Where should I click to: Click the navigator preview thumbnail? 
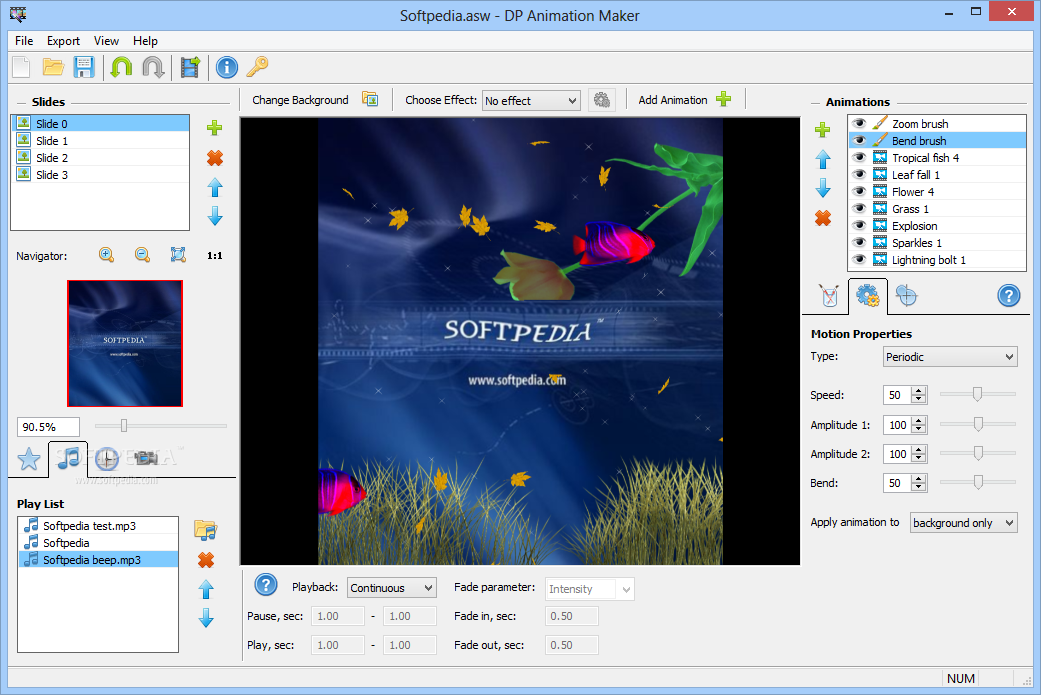pos(125,343)
